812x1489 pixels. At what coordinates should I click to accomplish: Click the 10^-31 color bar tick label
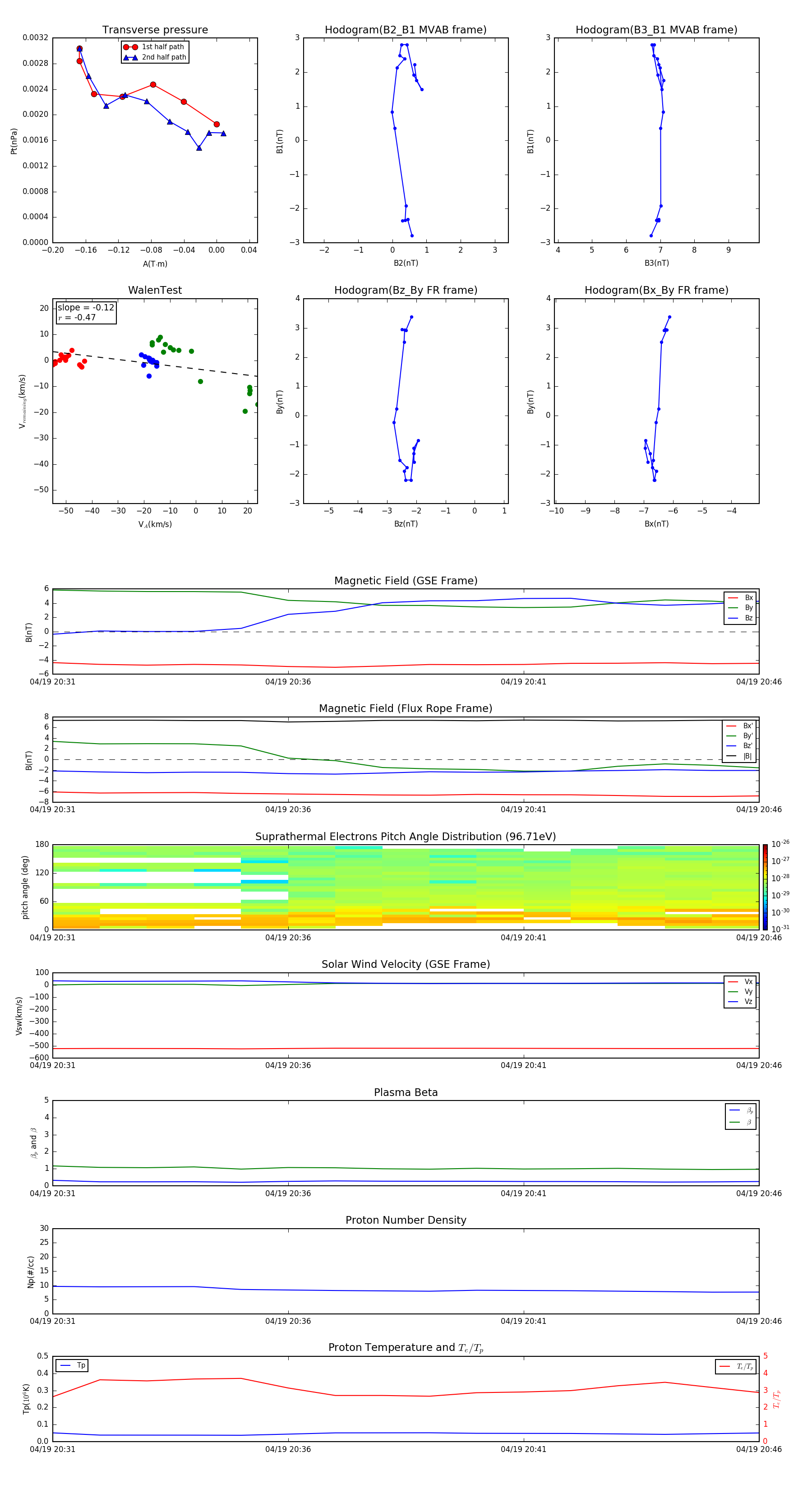pos(780,929)
